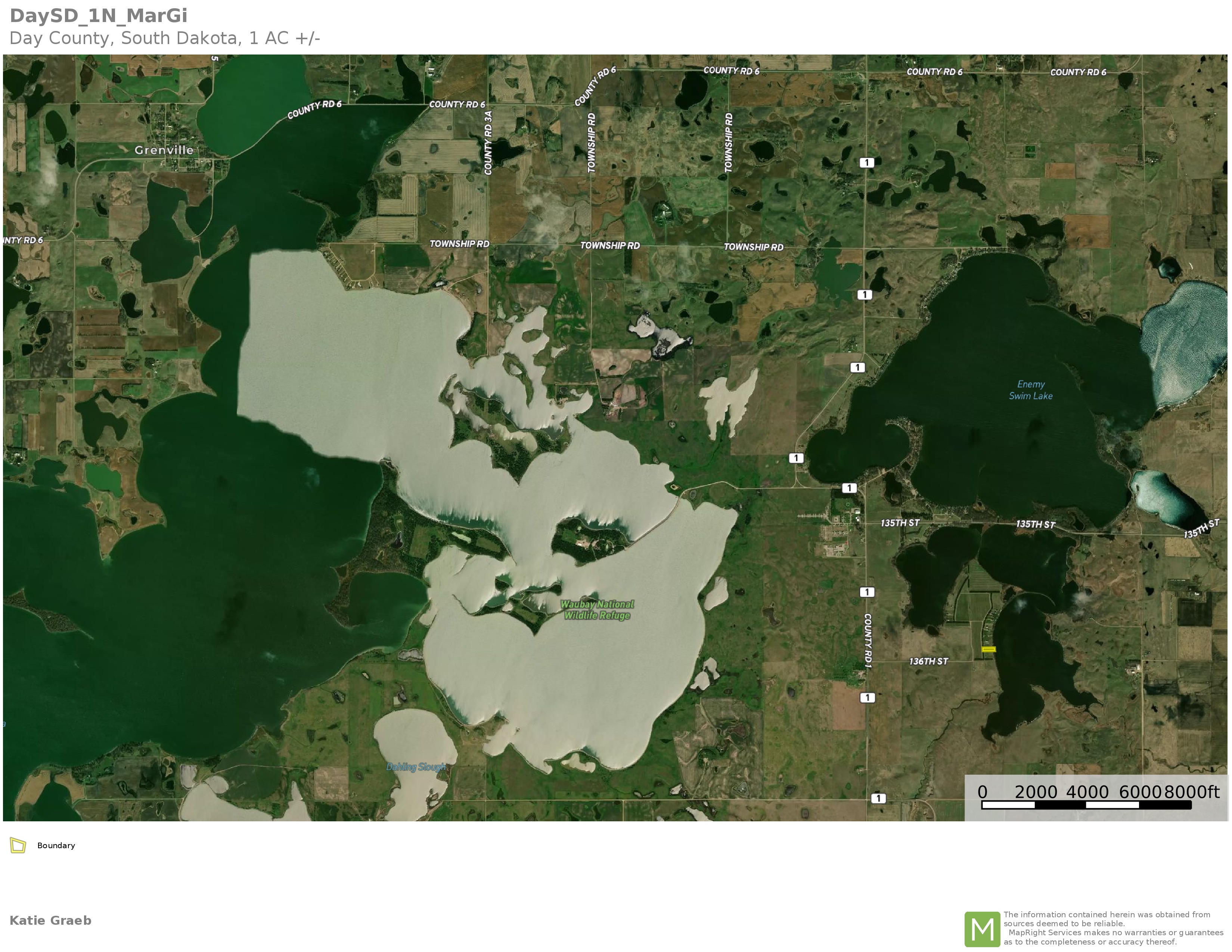Click the DaySD_1N_MarGi map title
The image size is (1232, 952).
[x=99, y=16]
